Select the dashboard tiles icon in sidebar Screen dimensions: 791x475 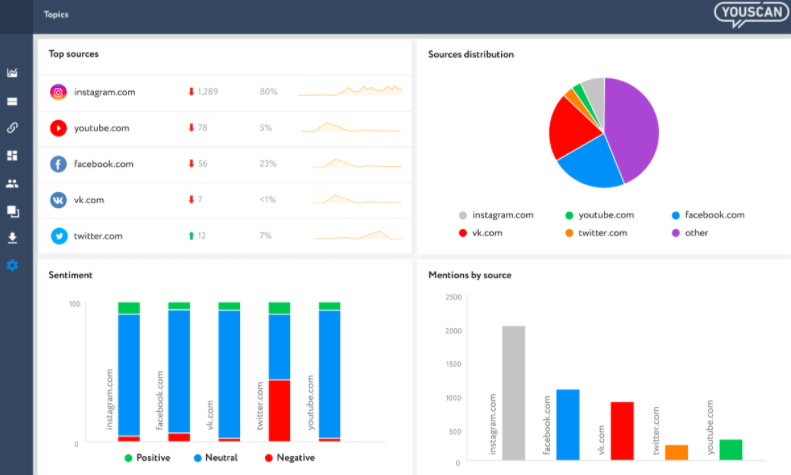point(12,155)
